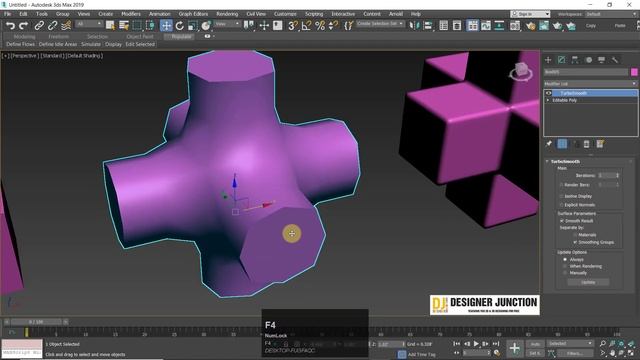Viewport: 640px width, 360px height.
Task: Click the Update button in TurboSmooth
Action: [x=588, y=282]
